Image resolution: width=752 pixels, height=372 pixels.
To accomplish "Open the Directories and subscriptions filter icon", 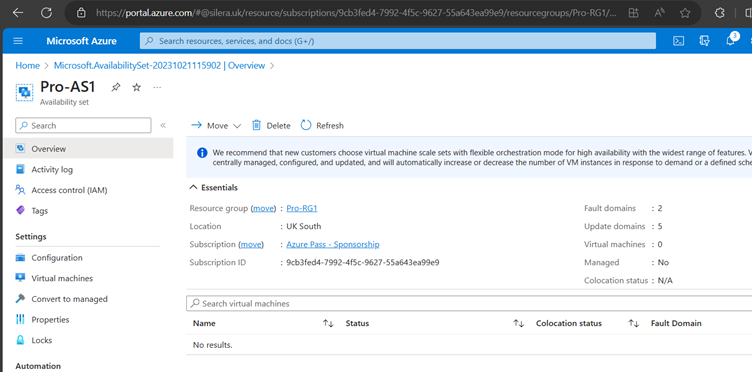I will click(x=704, y=41).
